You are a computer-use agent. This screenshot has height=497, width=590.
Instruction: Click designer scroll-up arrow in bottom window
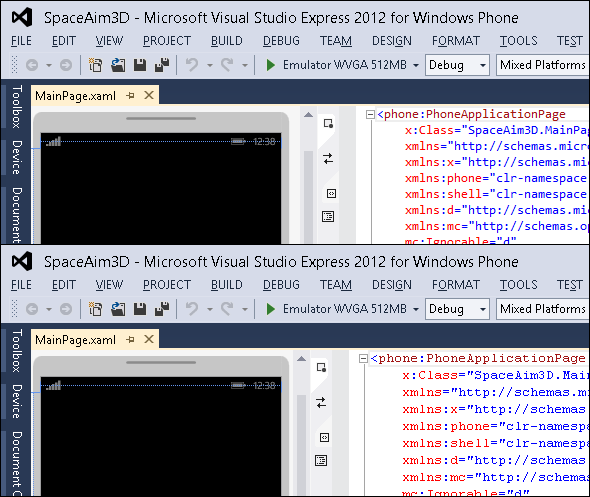tap(301, 359)
